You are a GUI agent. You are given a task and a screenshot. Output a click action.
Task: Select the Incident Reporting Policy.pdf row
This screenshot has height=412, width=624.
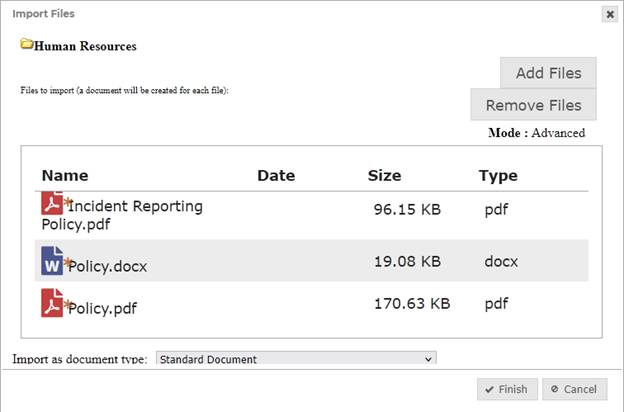[312, 215]
